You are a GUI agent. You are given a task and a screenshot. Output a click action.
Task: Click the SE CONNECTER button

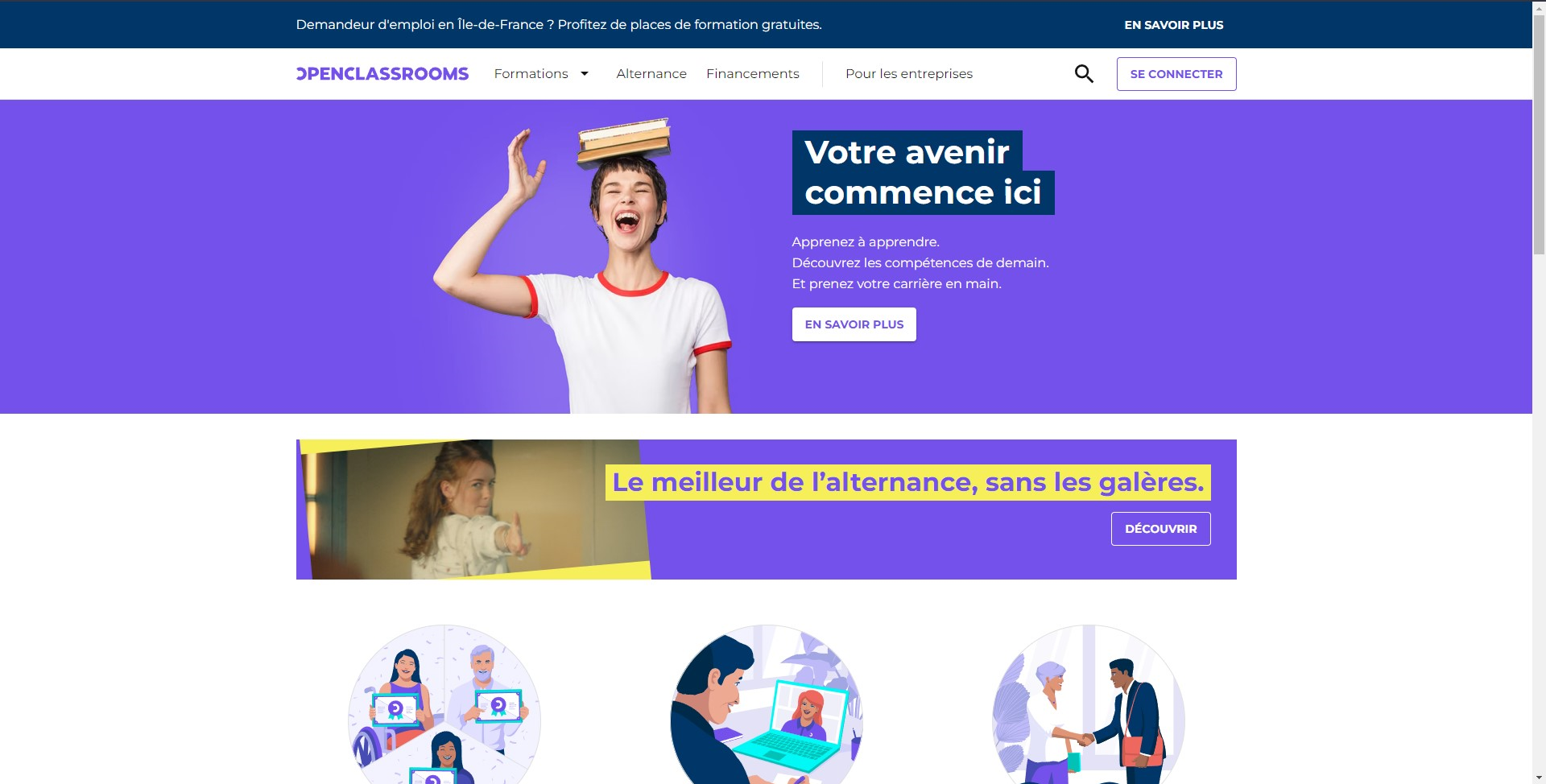[x=1176, y=74]
